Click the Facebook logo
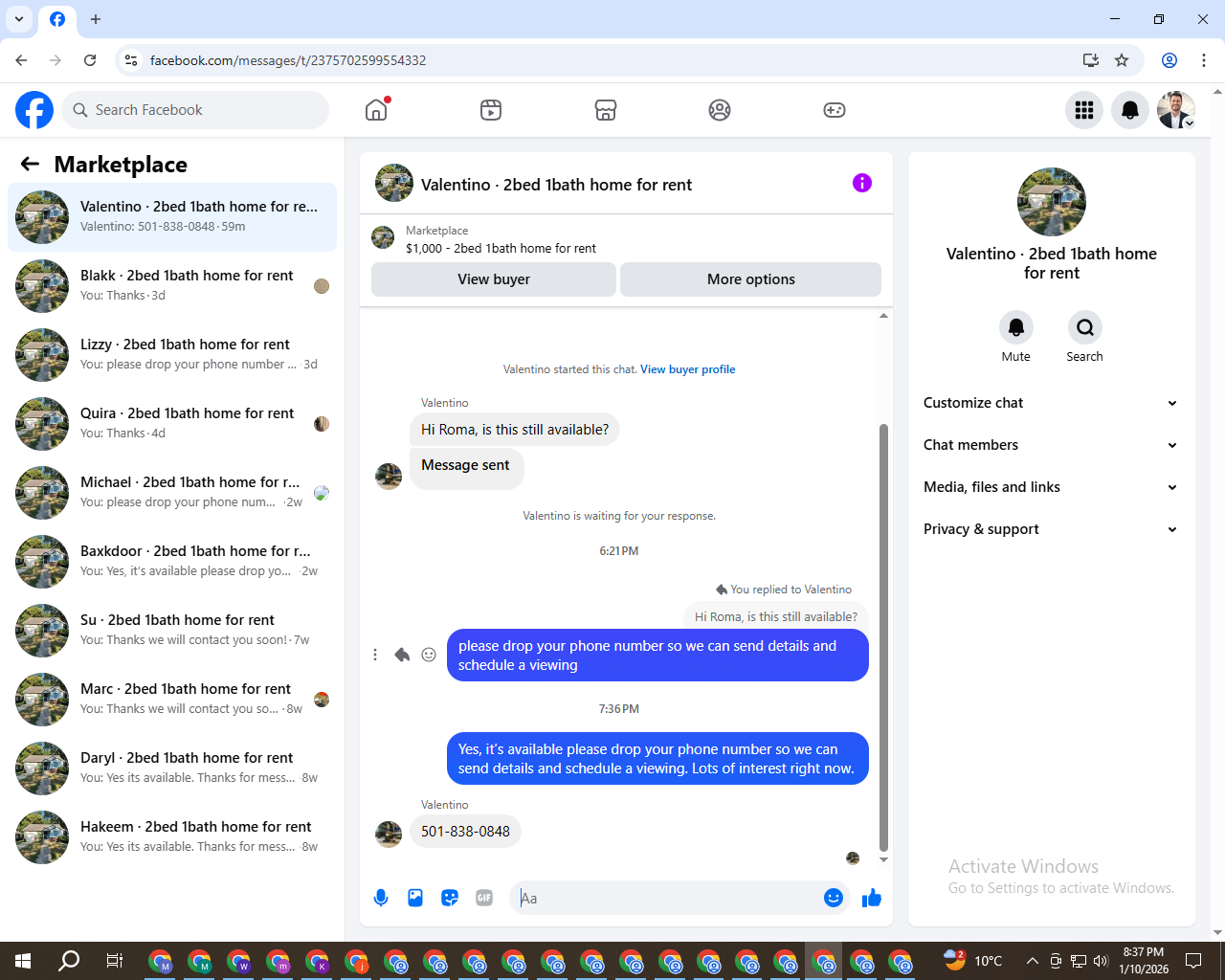The height and width of the screenshot is (980, 1225). click(34, 110)
